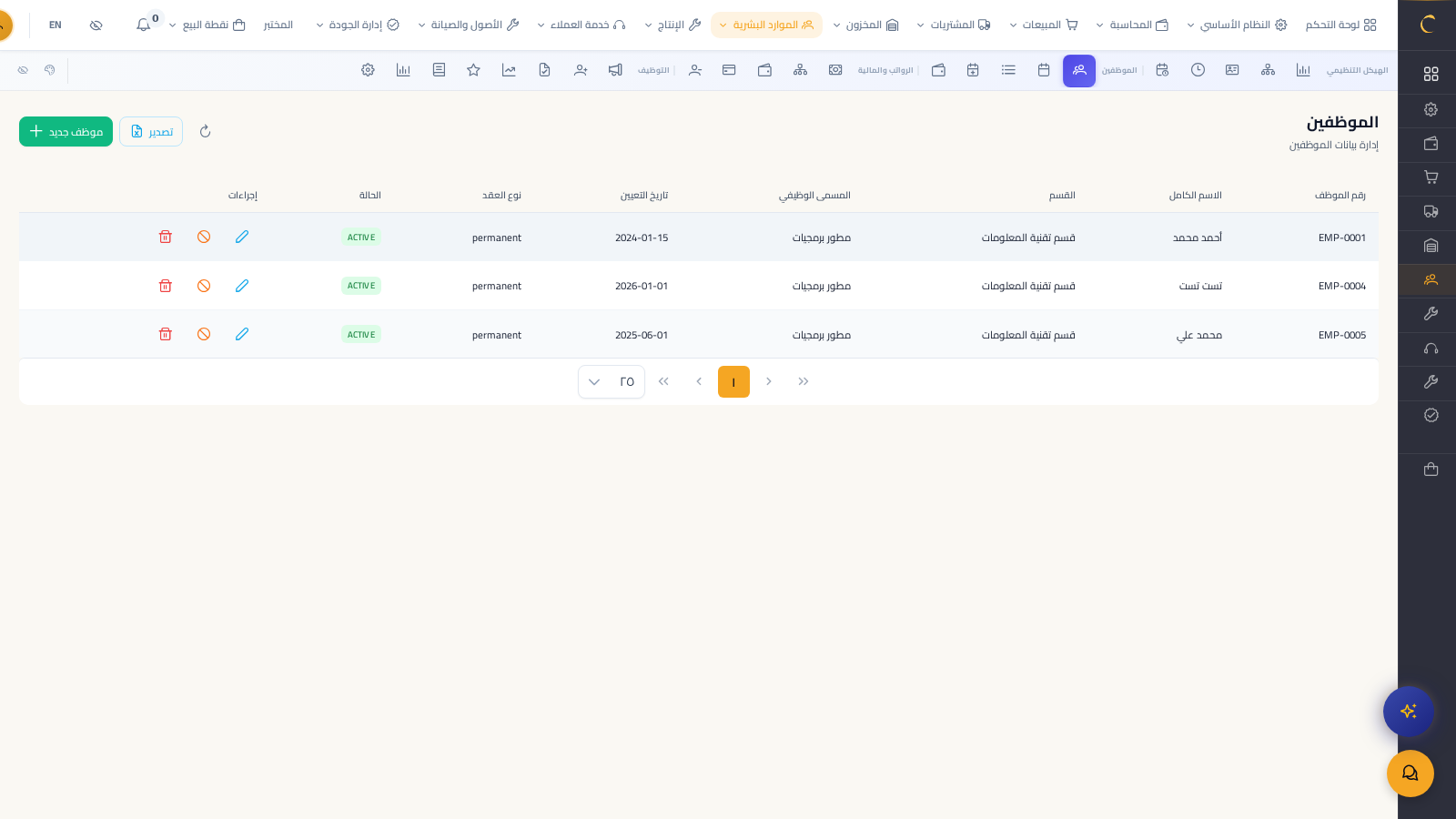Click the تصدير export button

tap(151, 132)
